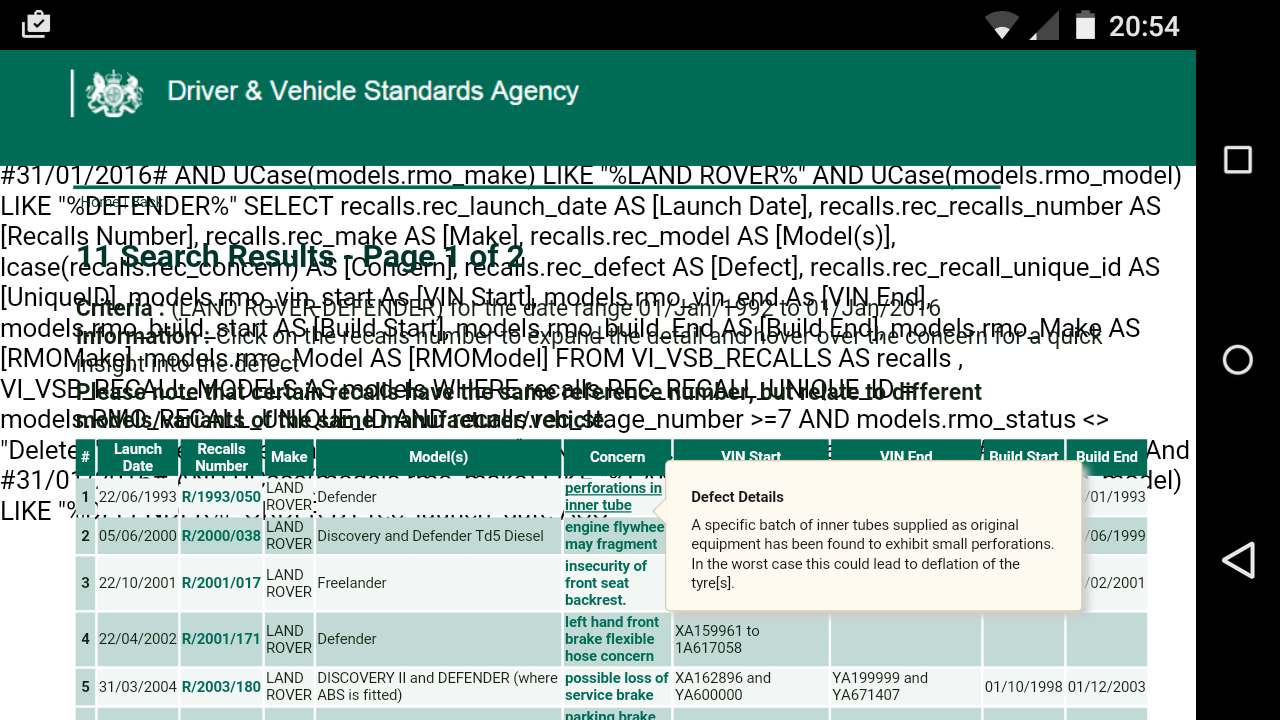
Task: Click the clock showing 20:54
Action: coord(1144,26)
